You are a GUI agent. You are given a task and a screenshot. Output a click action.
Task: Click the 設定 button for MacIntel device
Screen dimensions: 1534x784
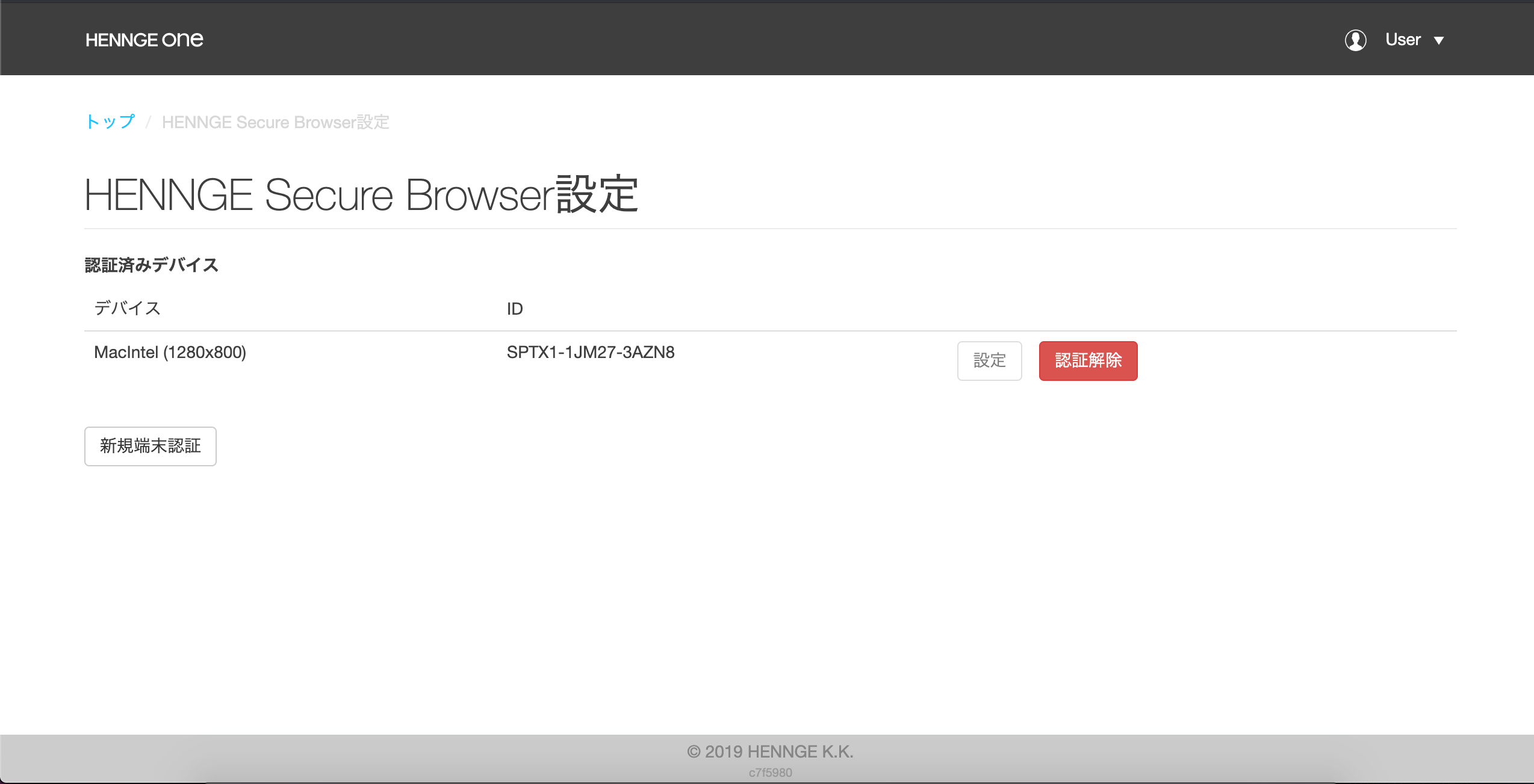coord(990,360)
